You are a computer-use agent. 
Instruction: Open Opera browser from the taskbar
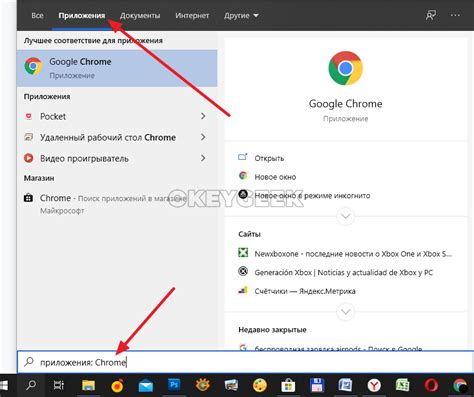(x=431, y=386)
